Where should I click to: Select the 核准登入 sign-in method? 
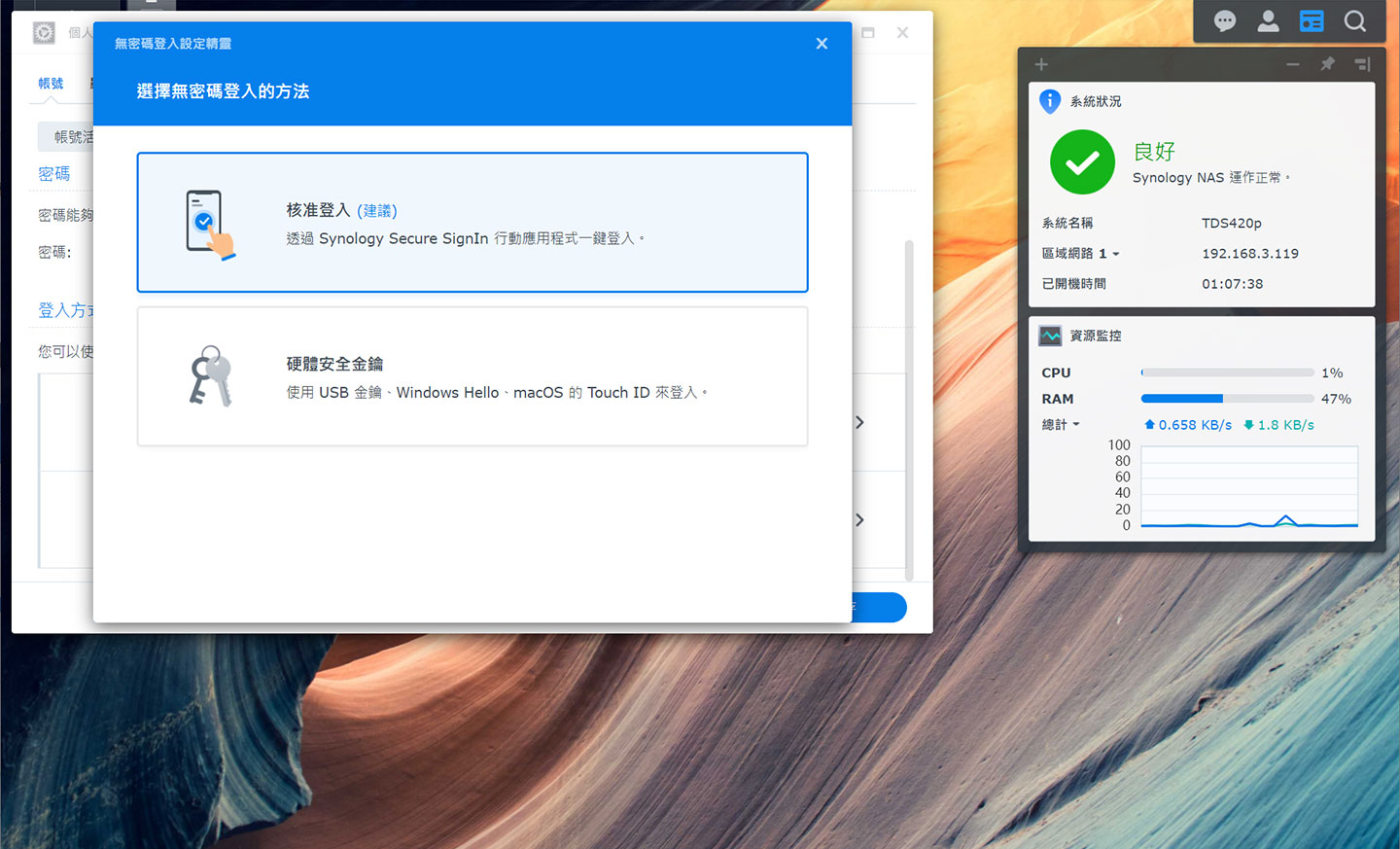point(472,222)
